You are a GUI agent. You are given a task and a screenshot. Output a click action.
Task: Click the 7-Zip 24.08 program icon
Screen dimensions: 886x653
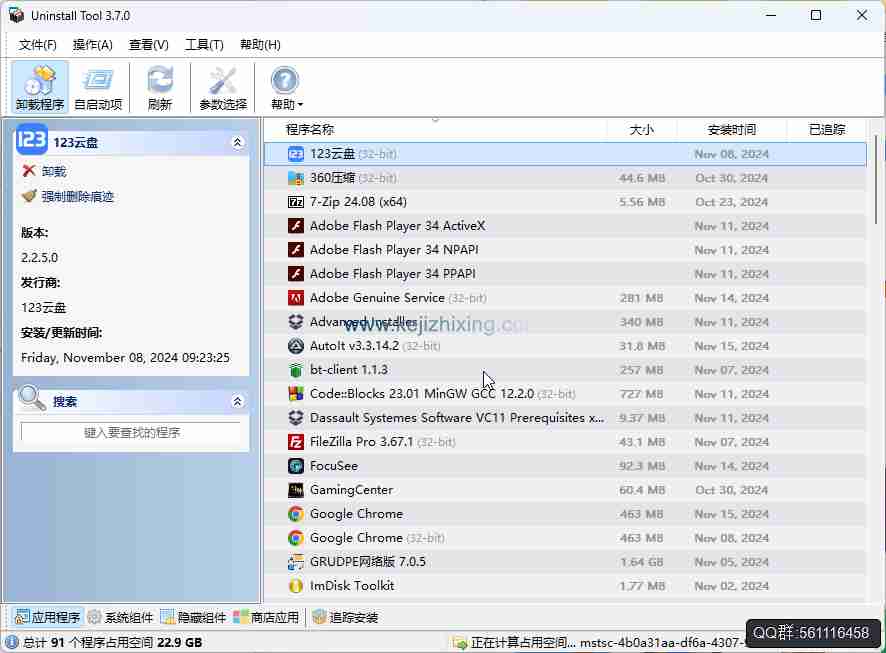296,202
